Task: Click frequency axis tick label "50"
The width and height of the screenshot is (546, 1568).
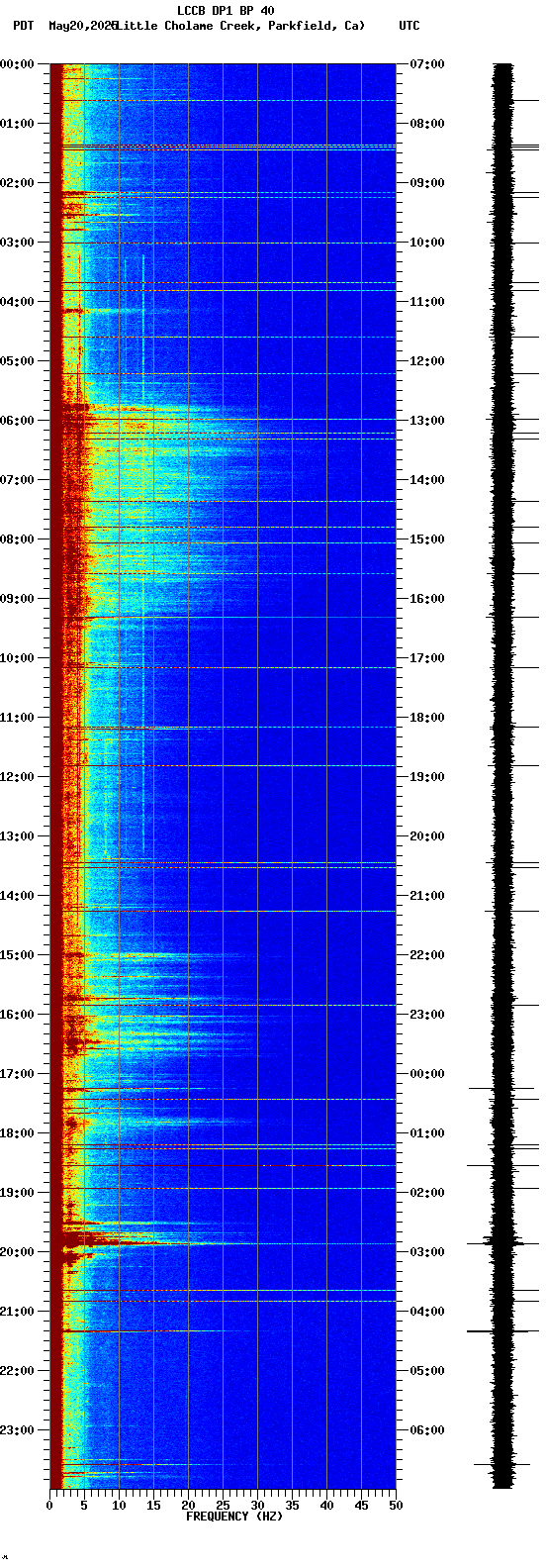Action: point(396,1506)
